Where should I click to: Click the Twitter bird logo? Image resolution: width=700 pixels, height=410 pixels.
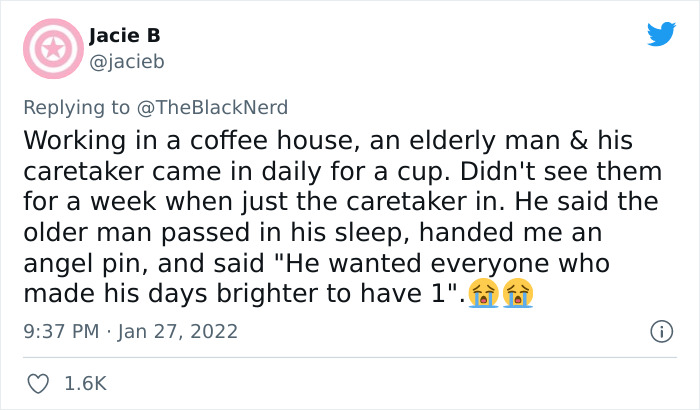pos(661,35)
